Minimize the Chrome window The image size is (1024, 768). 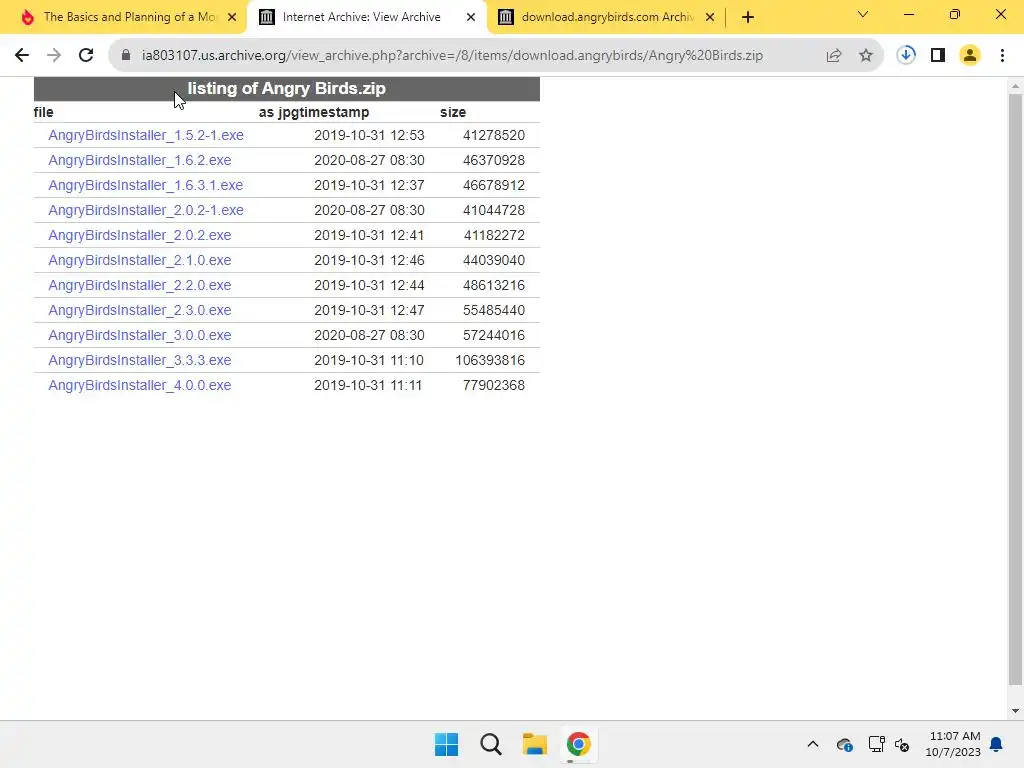coord(908,14)
